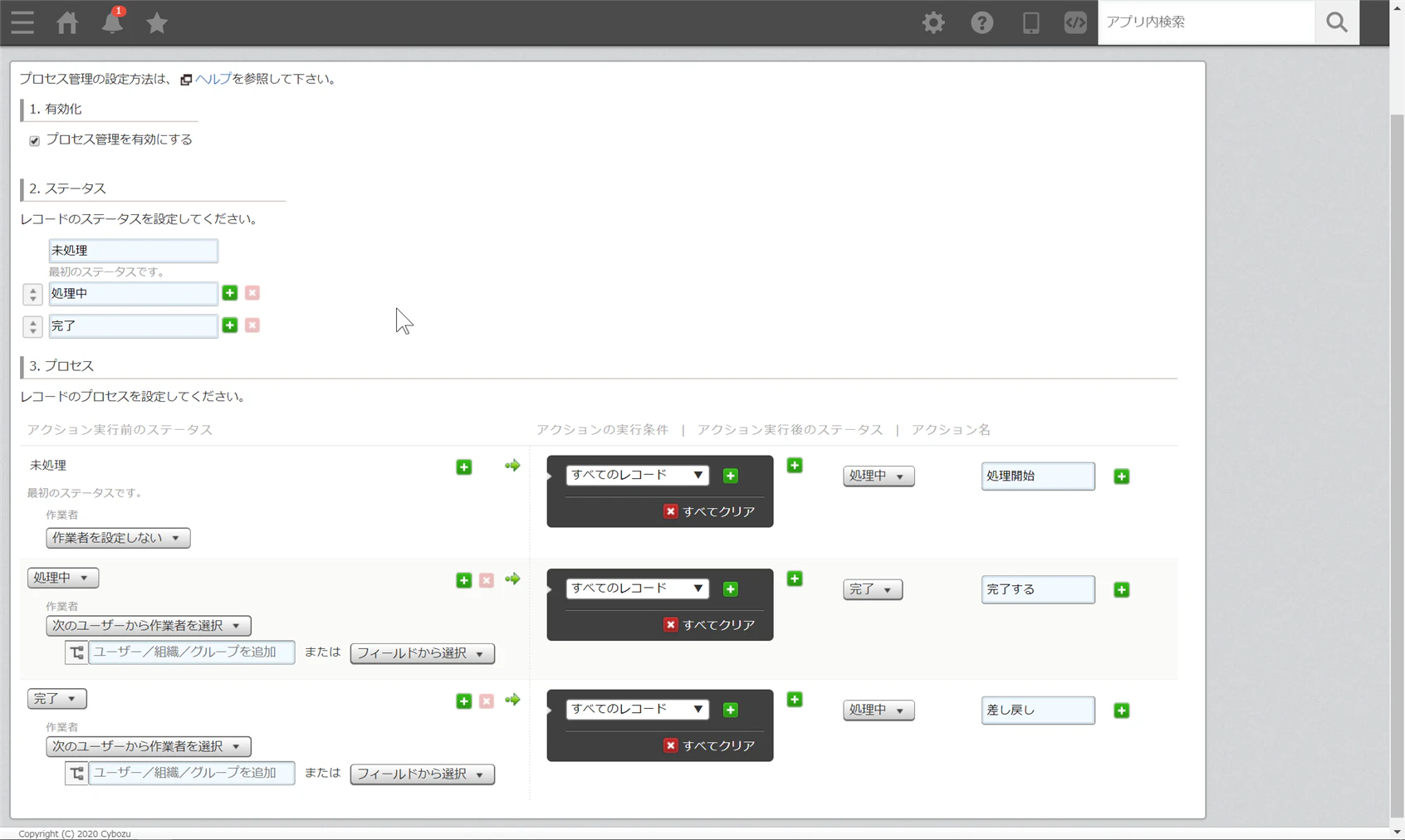Screen dimensions: 1405x840
Task: Open すべてのレコード dropdown in 処理中 row
Action: pyautogui.click(x=638, y=588)
